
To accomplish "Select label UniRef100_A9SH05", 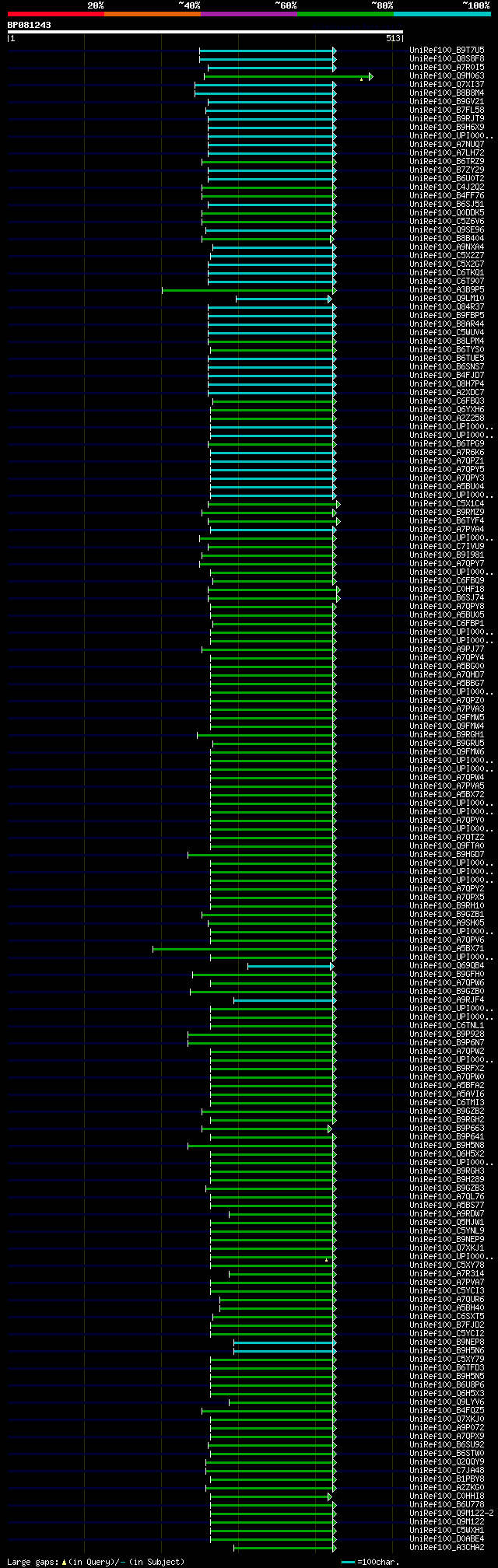I will pyautogui.click(x=447, y=922).
